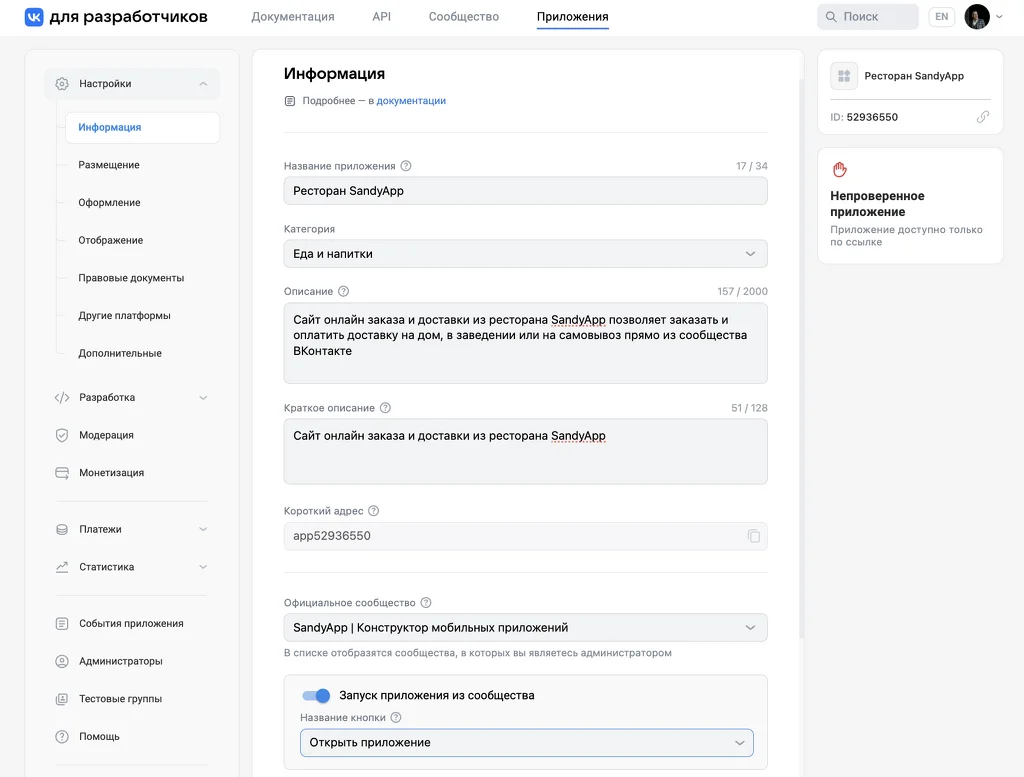The height and width of the screenshot is (777, 1024).
Task: Click the Настройки gear icon
Action: point(62,84)
